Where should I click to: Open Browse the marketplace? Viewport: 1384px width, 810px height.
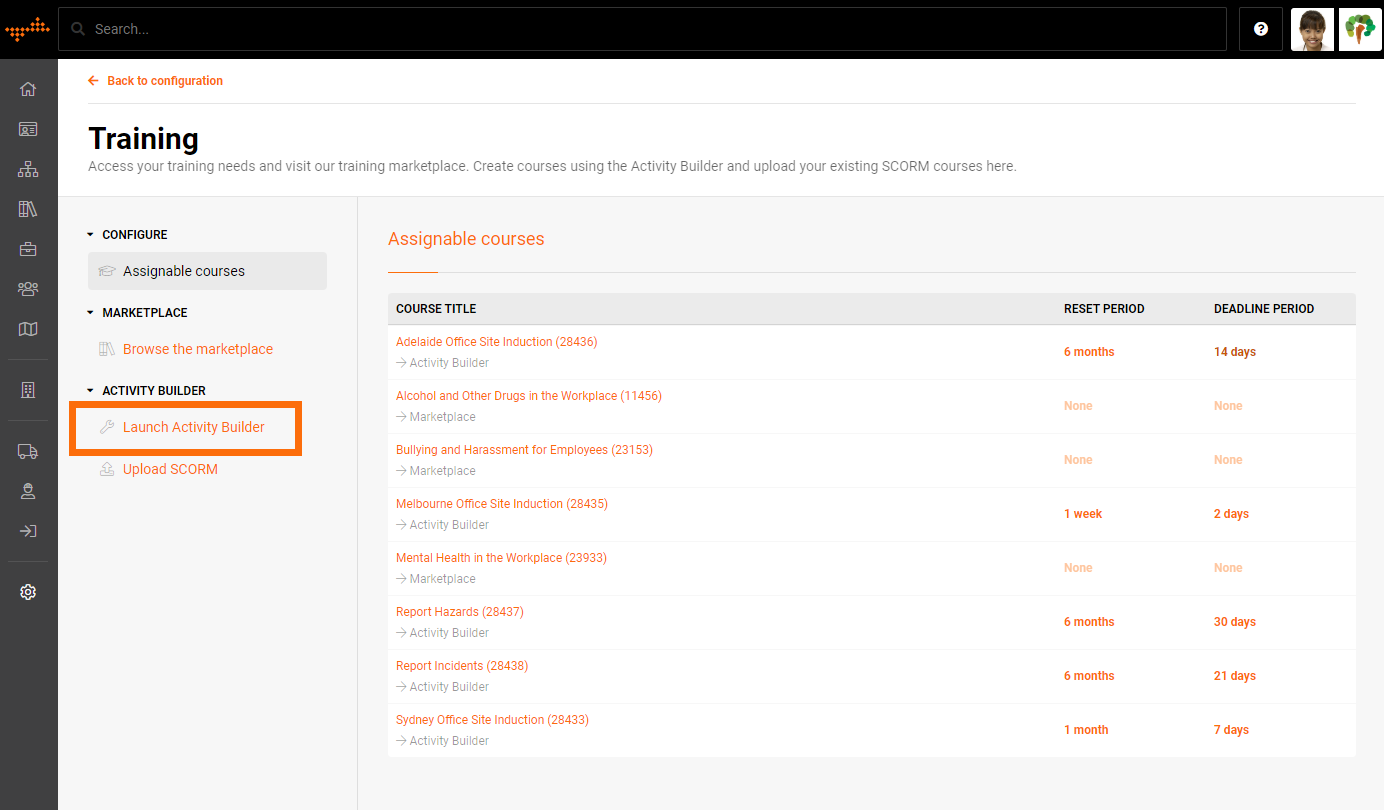coord(198,349)
